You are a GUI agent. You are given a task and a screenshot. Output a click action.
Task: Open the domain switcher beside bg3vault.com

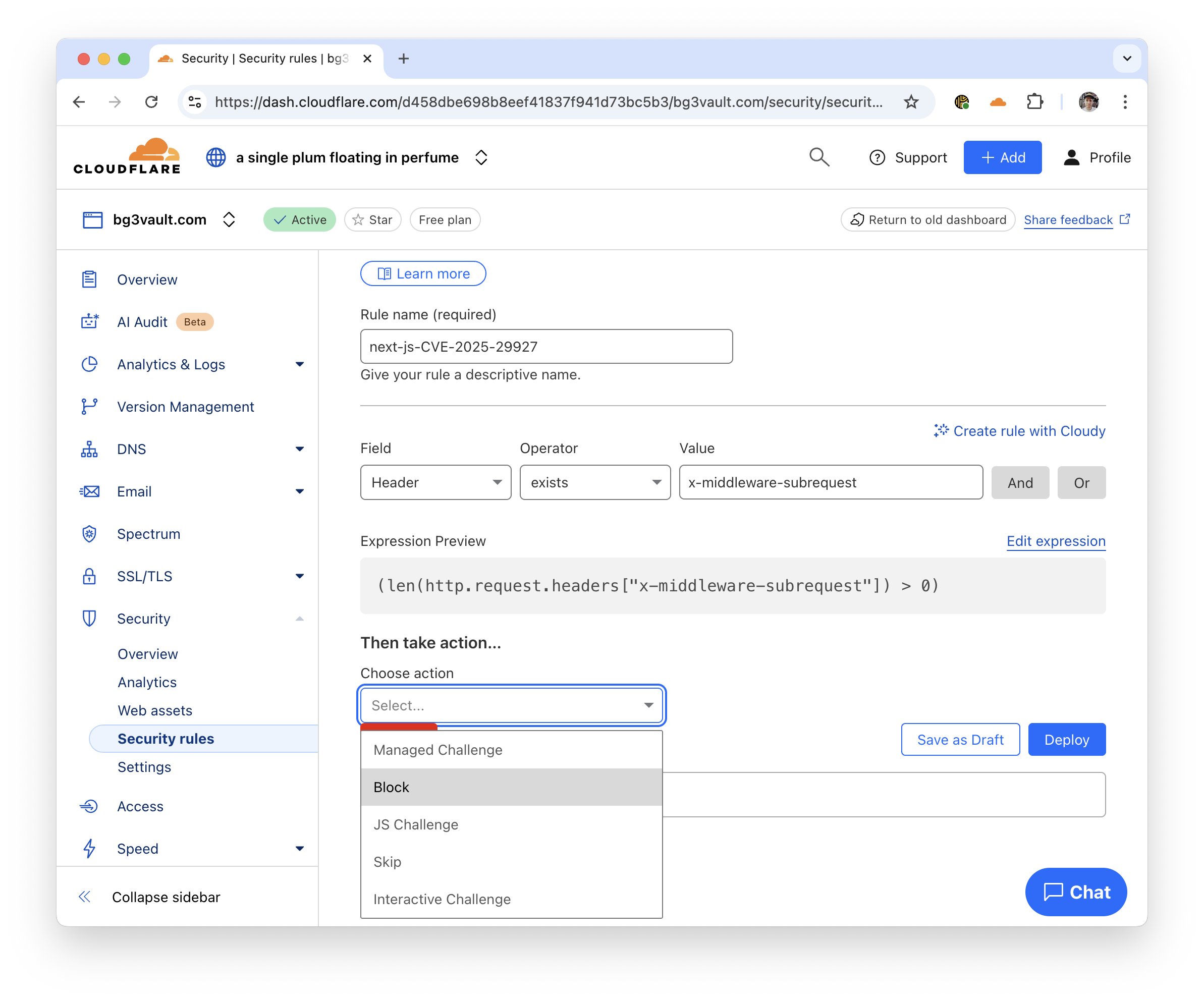pos(229,219)
